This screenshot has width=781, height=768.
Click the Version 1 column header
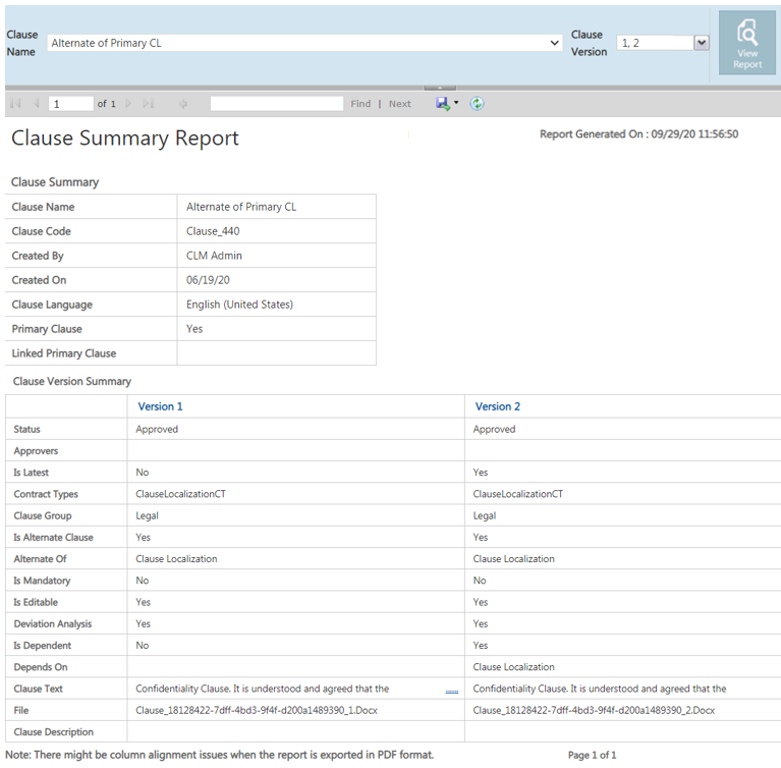160,407
